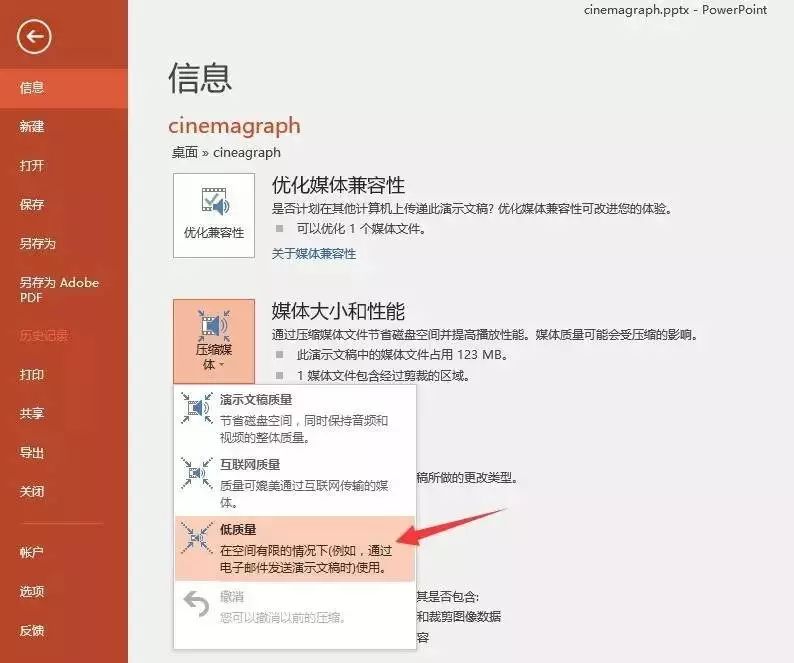Click the cinemagraph document title
The width and height of the screenshot is (794, 663).
click(x=234, y=126)
